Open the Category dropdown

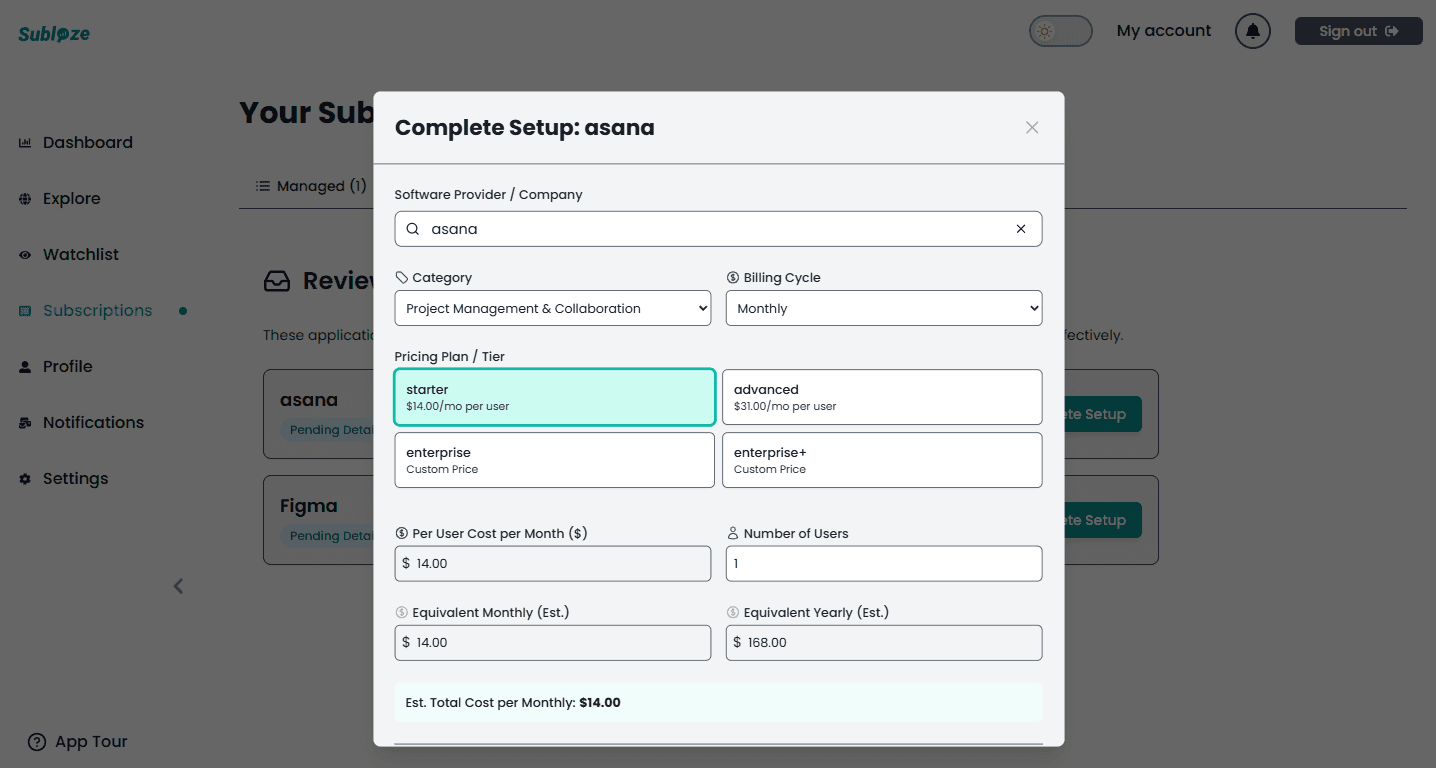pos(552,308)
